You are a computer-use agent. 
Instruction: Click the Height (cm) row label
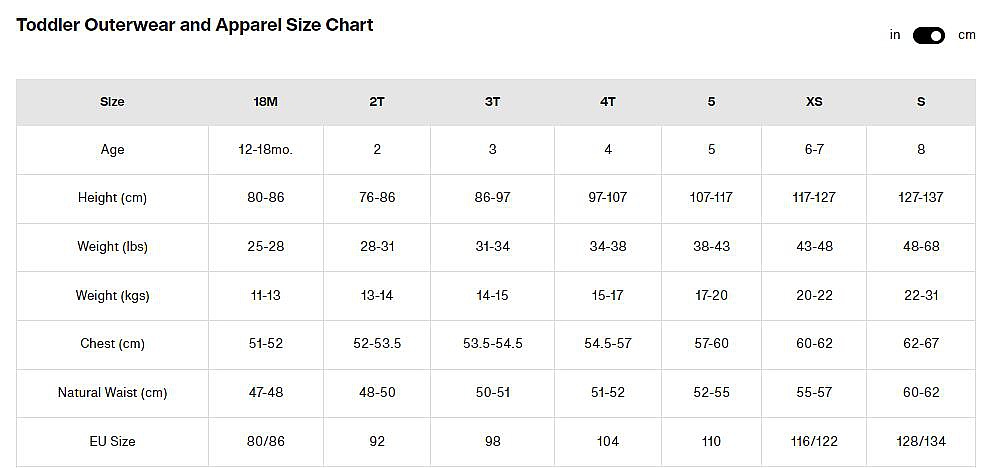(112, 198)
